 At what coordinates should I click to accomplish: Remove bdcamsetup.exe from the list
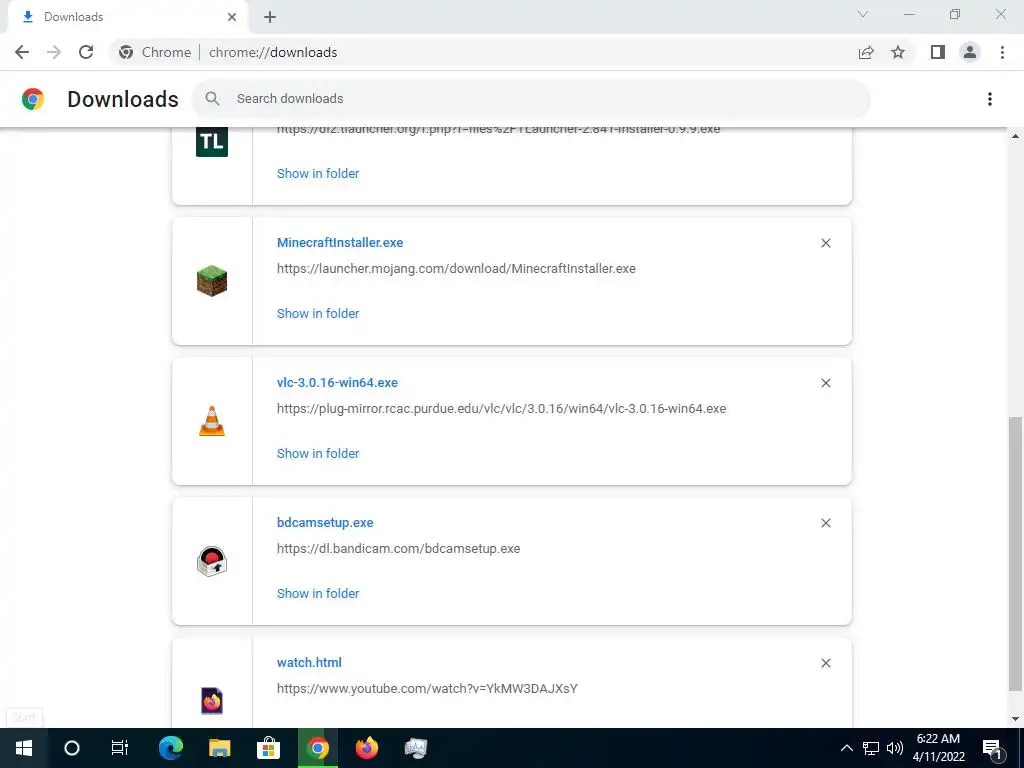point(825,523)
